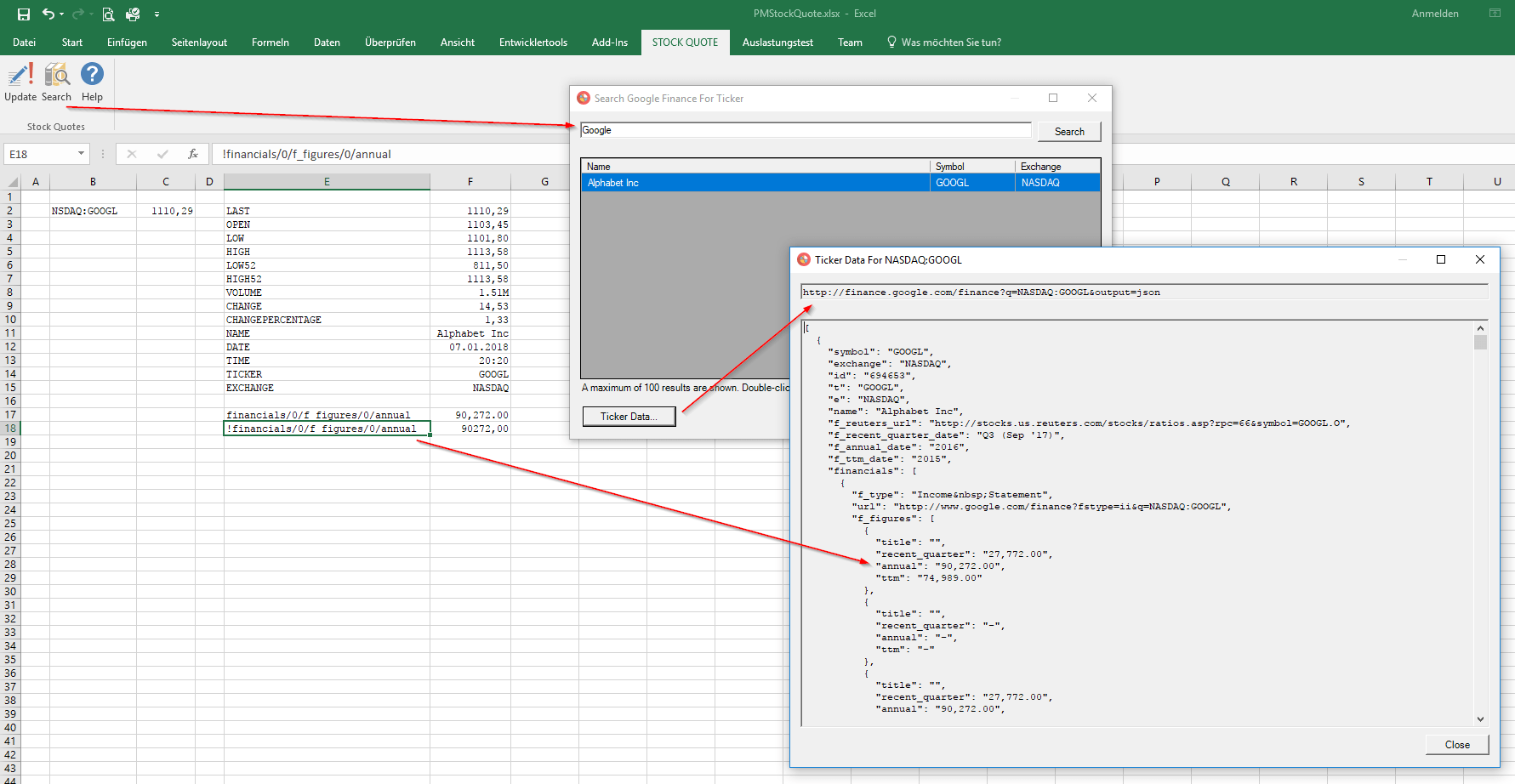Open the Customize Quick Access Toolbar dropdown
Screen dimensions: 1515x784
[x=157, y=14]
